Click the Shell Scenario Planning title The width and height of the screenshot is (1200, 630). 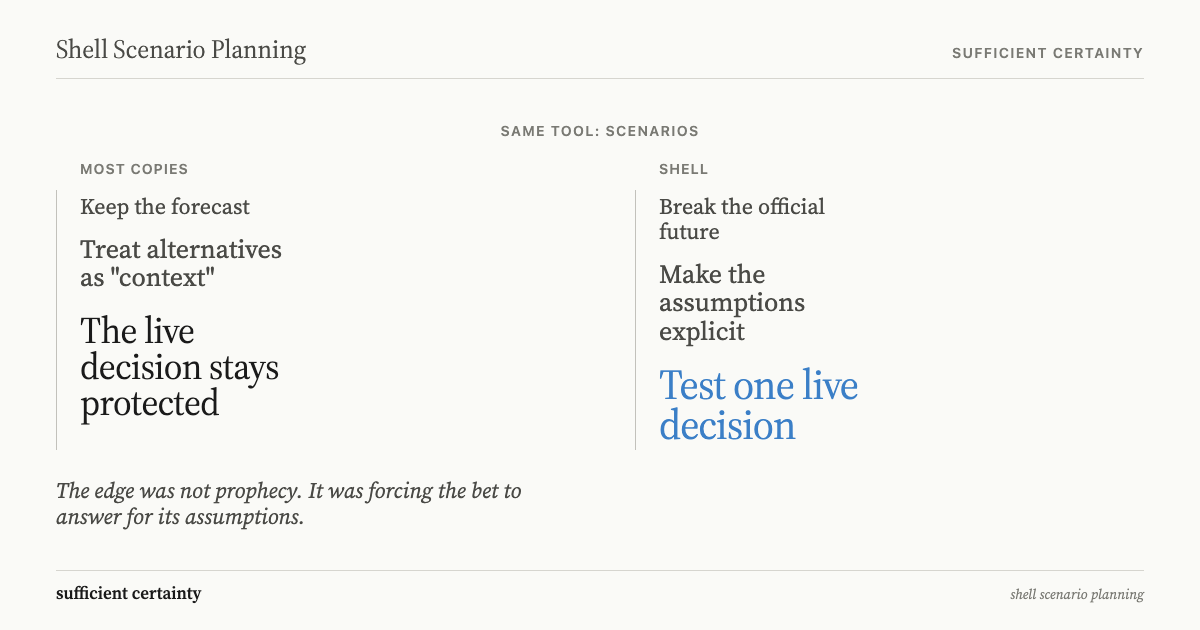click(x=181, y=50)
